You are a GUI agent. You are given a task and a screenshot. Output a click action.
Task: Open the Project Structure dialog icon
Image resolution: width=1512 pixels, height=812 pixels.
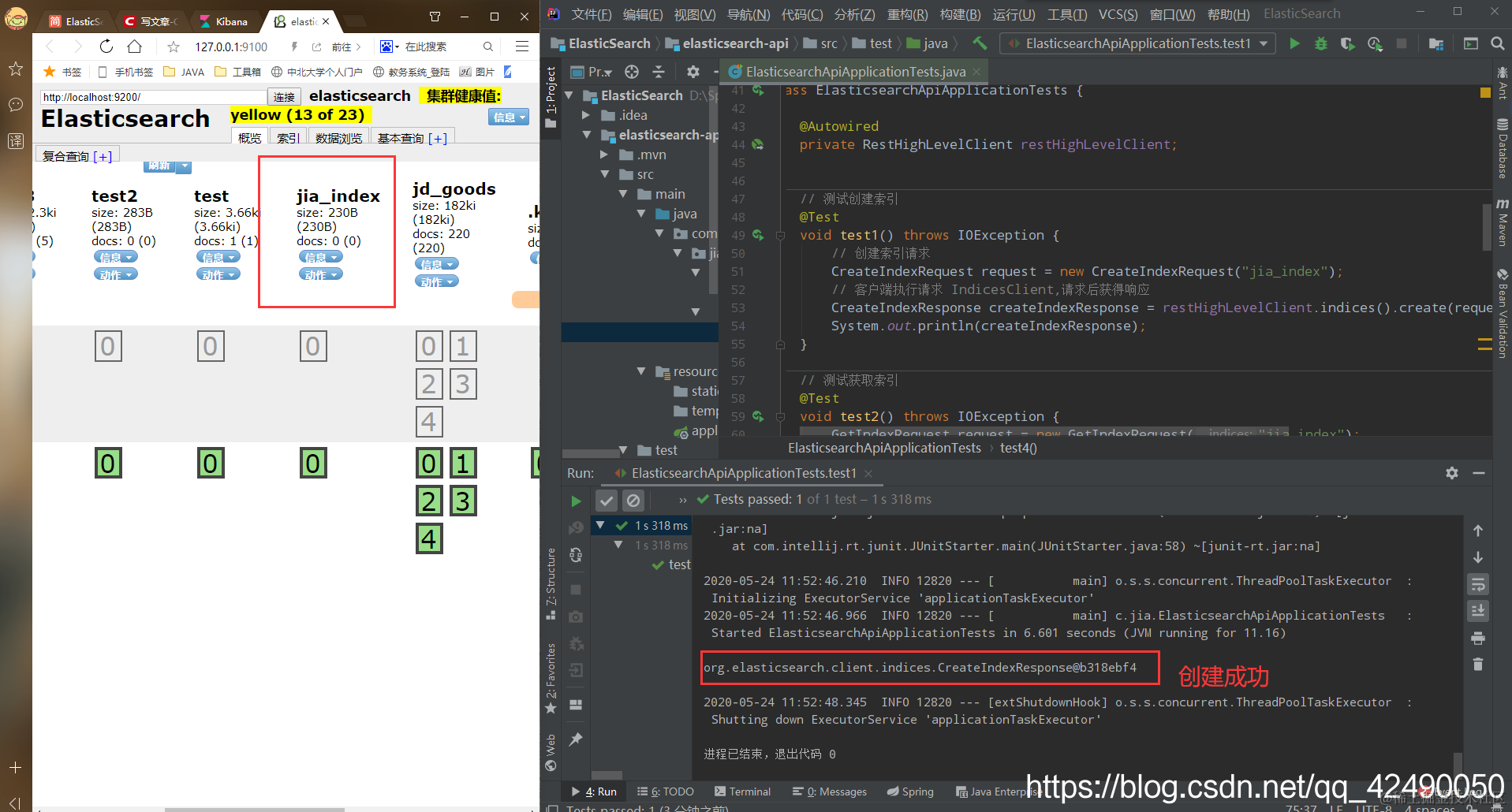pyautogui.click(x=1436, y=44)
